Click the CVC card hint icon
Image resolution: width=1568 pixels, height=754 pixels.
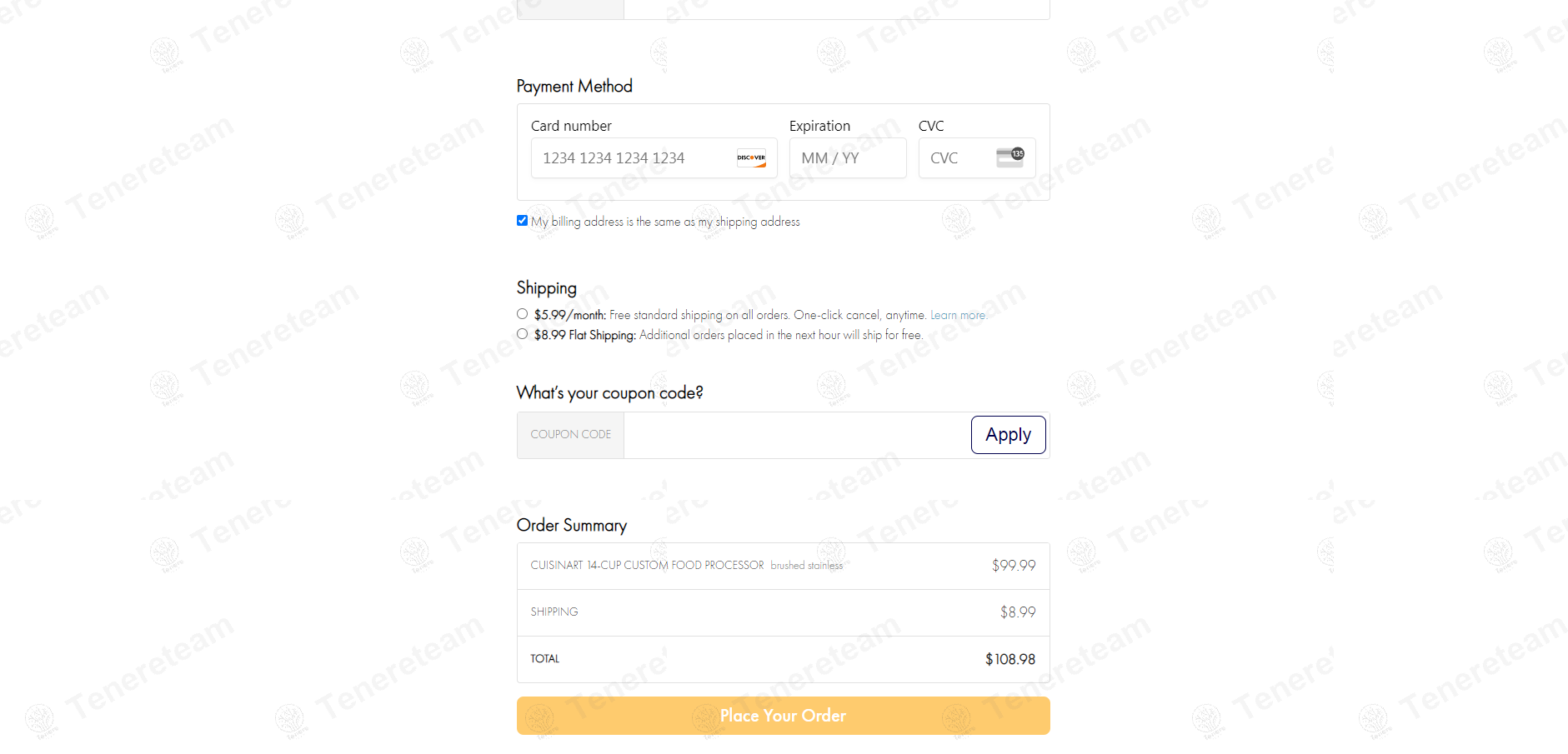pyautogui.click(x=1009, y=157)
